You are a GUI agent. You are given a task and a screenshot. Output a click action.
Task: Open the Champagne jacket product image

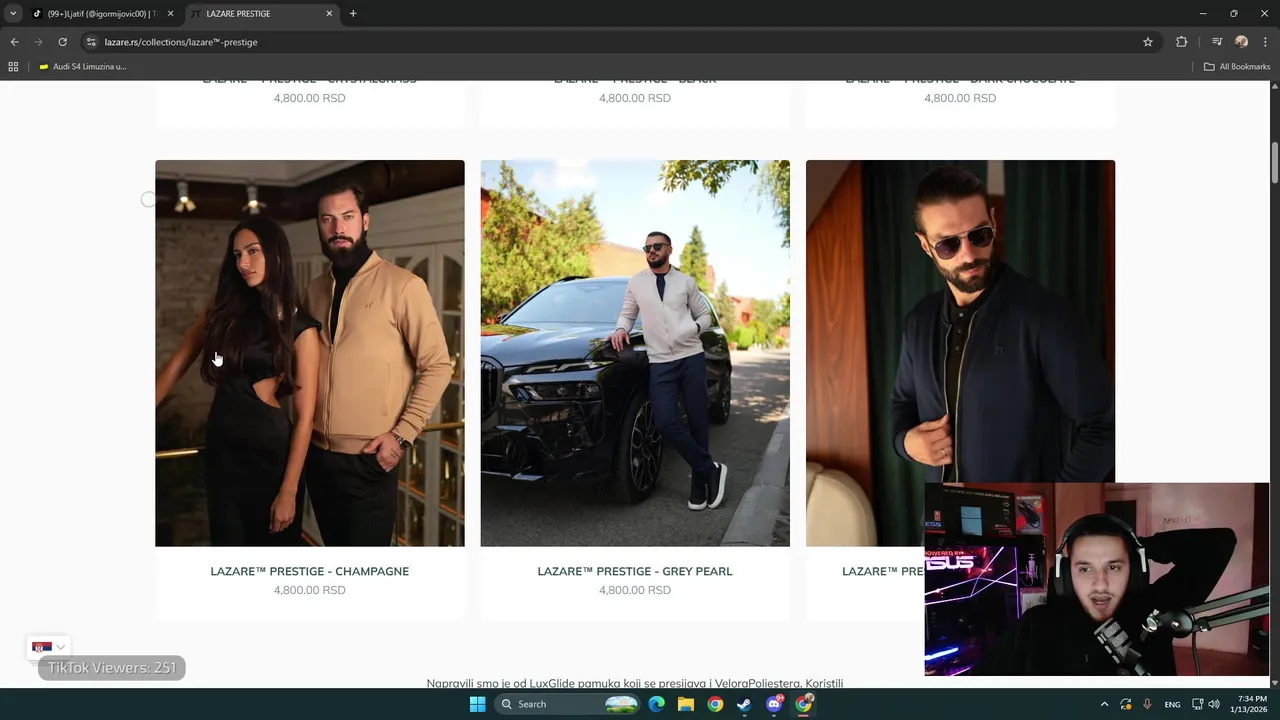coord(310,353)
